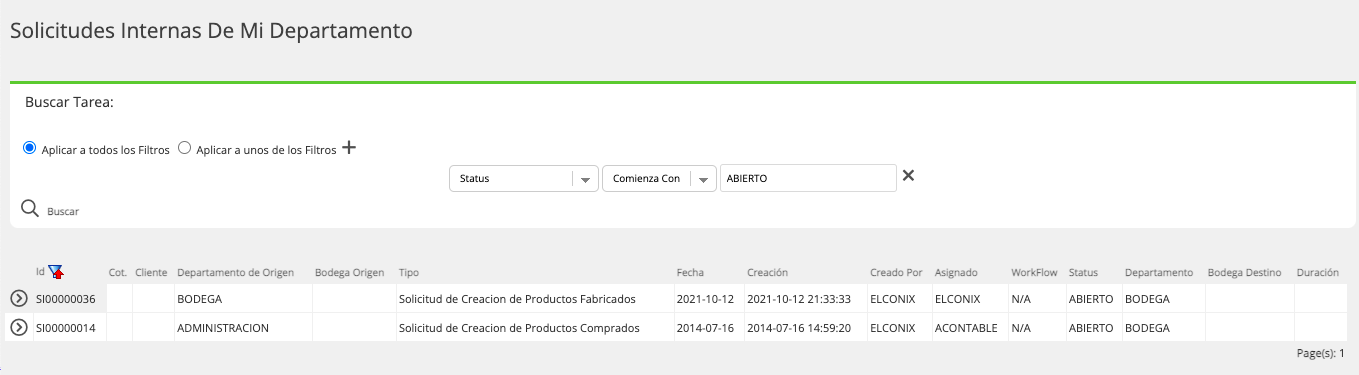Screen dimensions: 1359x375
Task: Select Aplicar a unos de los Filtros radio
Action: tap(184, 148)
